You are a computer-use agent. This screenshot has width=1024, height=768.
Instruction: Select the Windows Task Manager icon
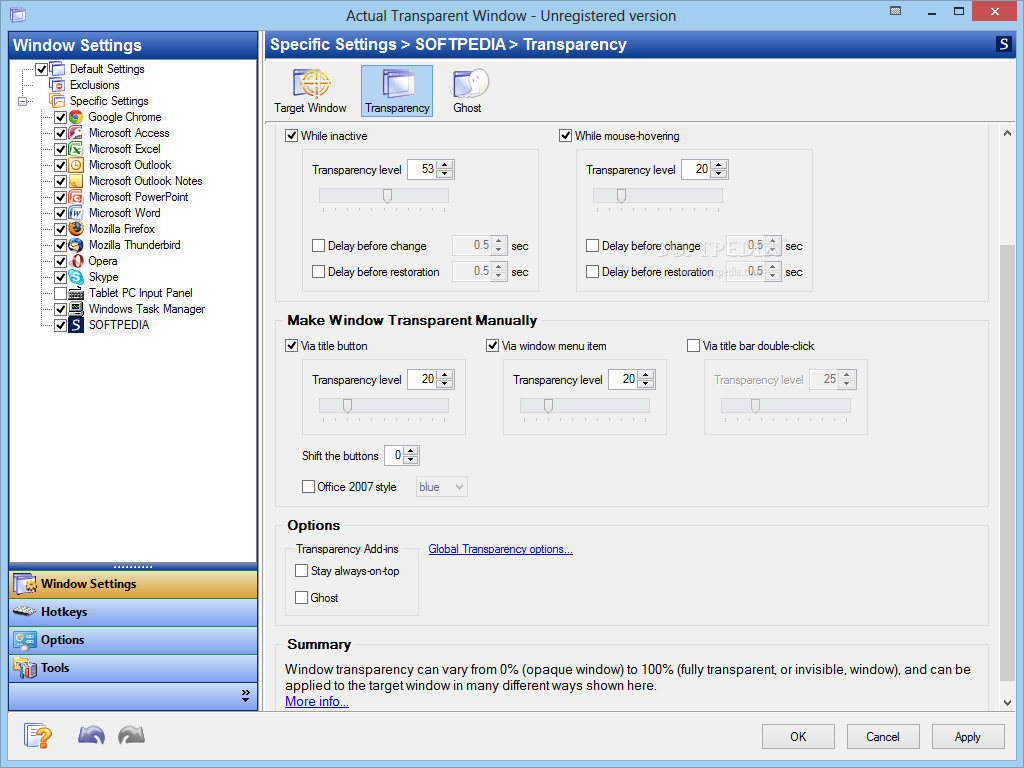point(76,309)
